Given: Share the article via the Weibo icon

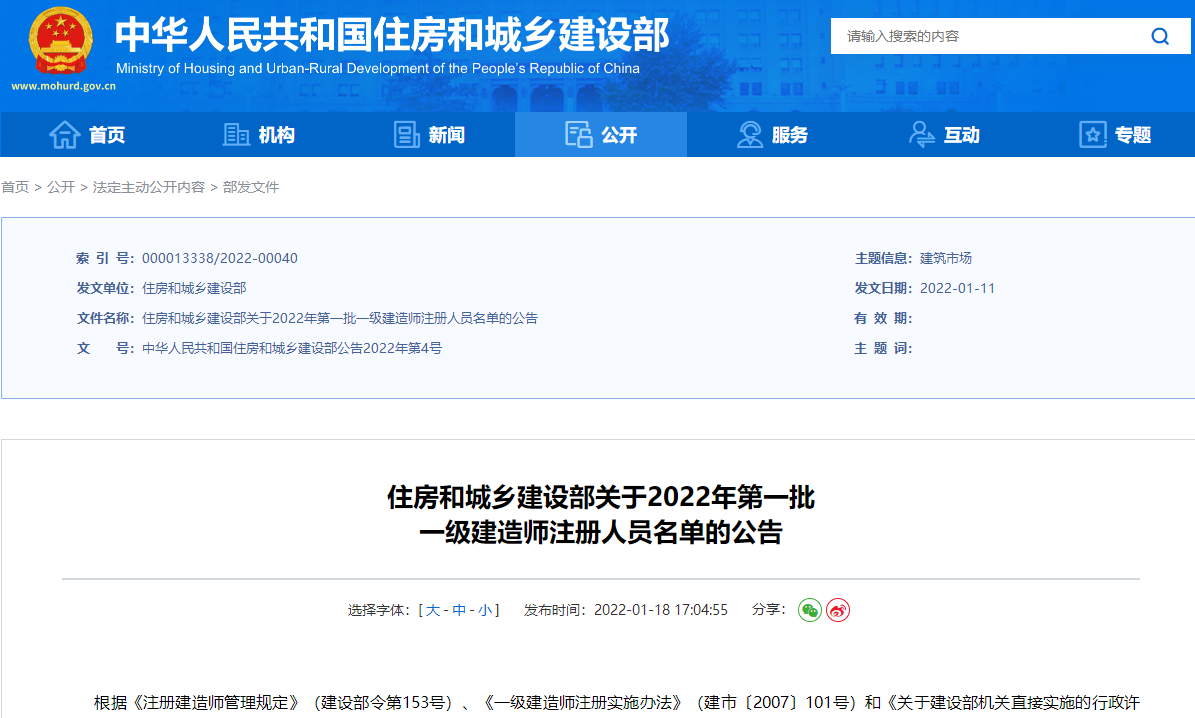Looking at the screenshot, I should pos(837,610).
